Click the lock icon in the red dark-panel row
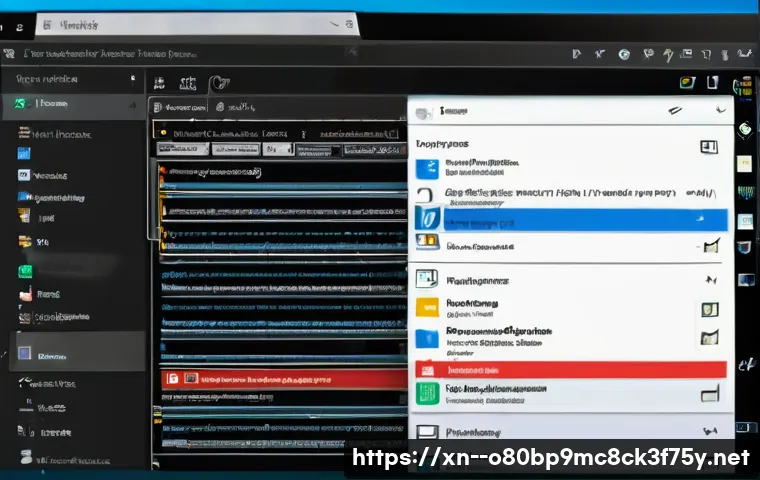Screen dimensions: 760x480 [172, 379]
